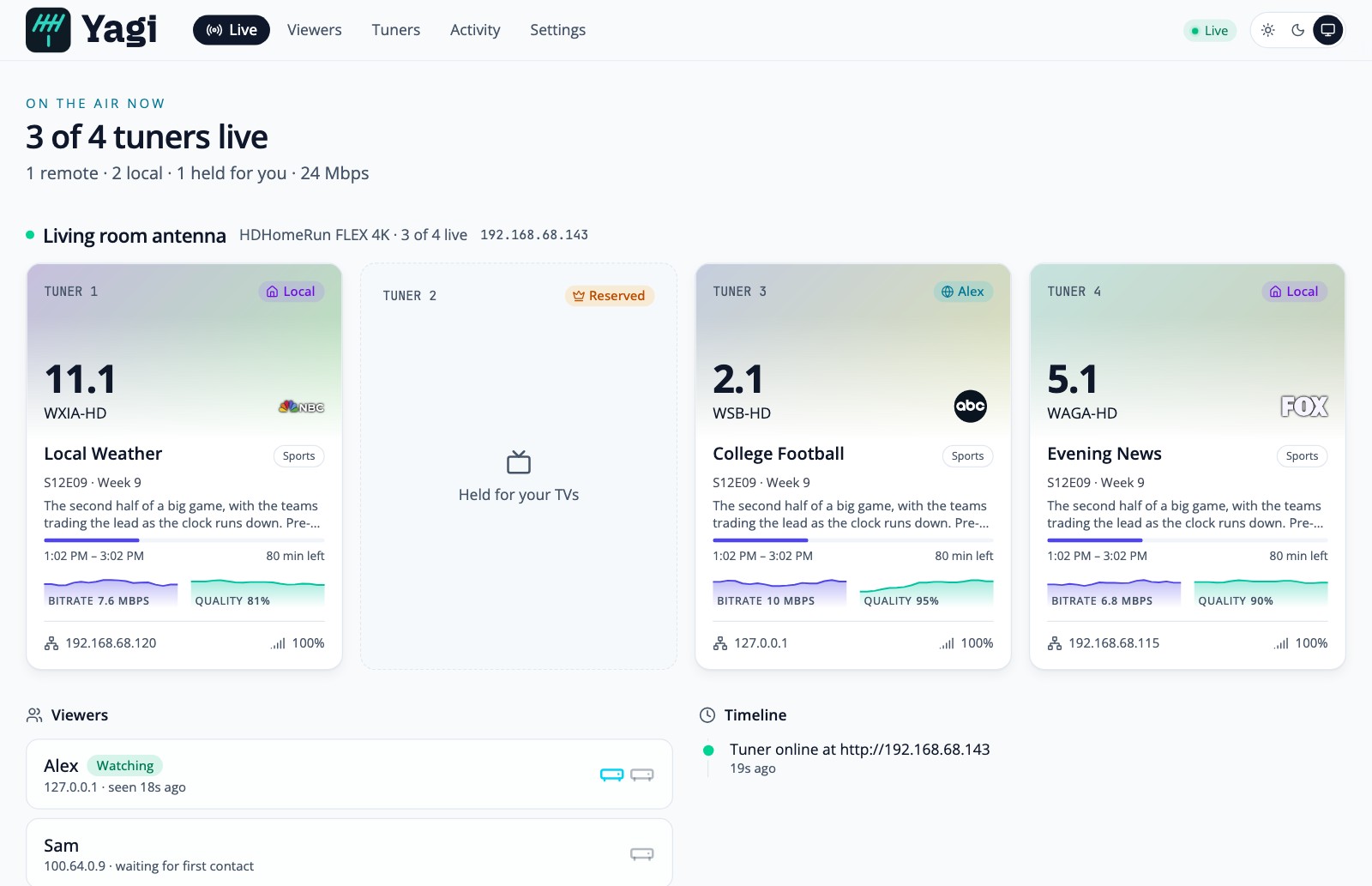Viewport: 1372px width, 886px height.
Task: Open the Live tab
Action: tap(232, 30)
